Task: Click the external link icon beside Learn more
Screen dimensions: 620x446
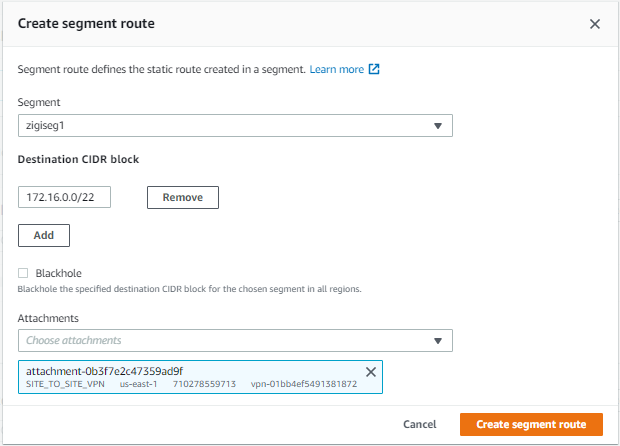Action: 374,69
